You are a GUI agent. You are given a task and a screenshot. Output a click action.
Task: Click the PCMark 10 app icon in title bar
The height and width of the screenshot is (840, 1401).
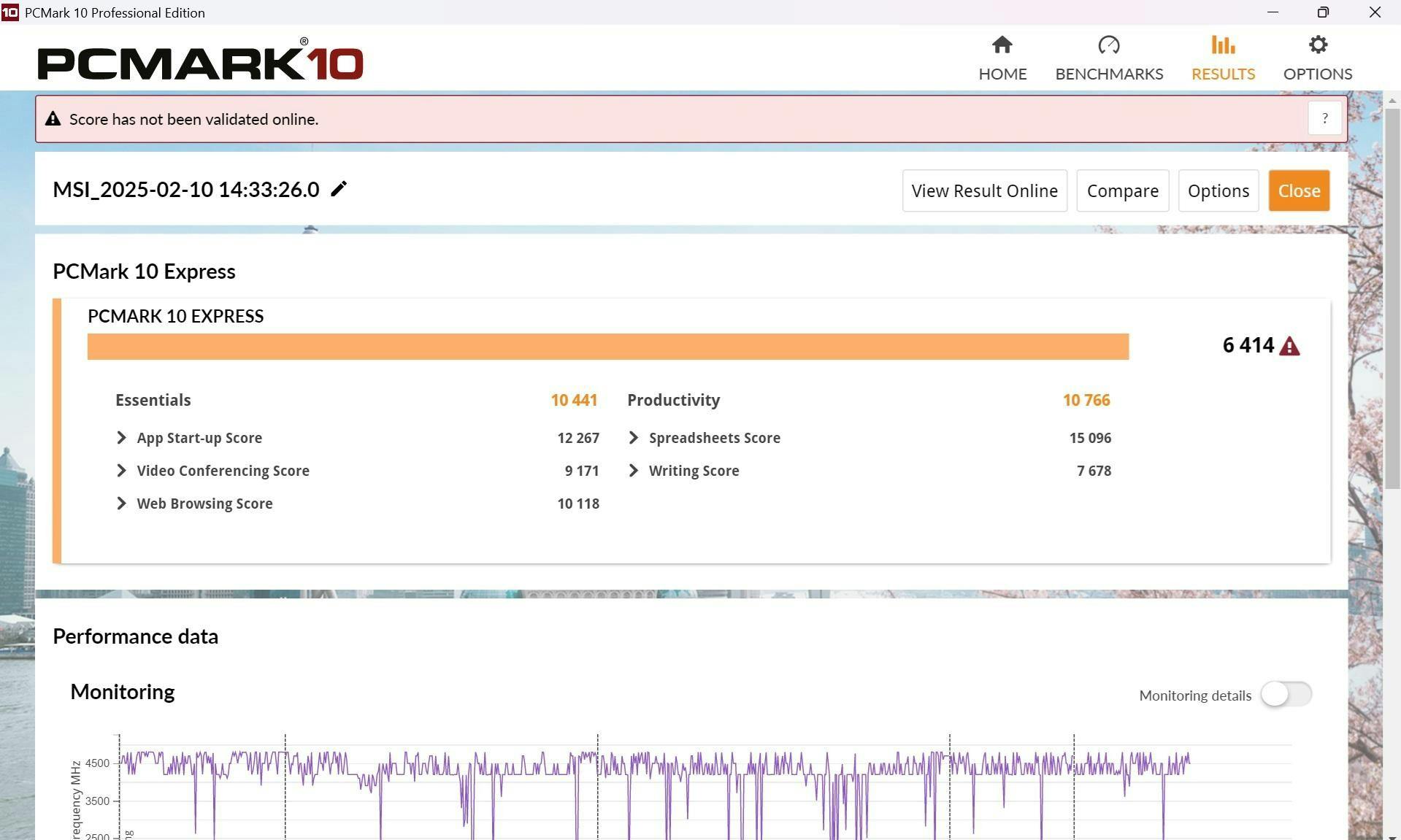pyautogui.click(x=10, y=12)
